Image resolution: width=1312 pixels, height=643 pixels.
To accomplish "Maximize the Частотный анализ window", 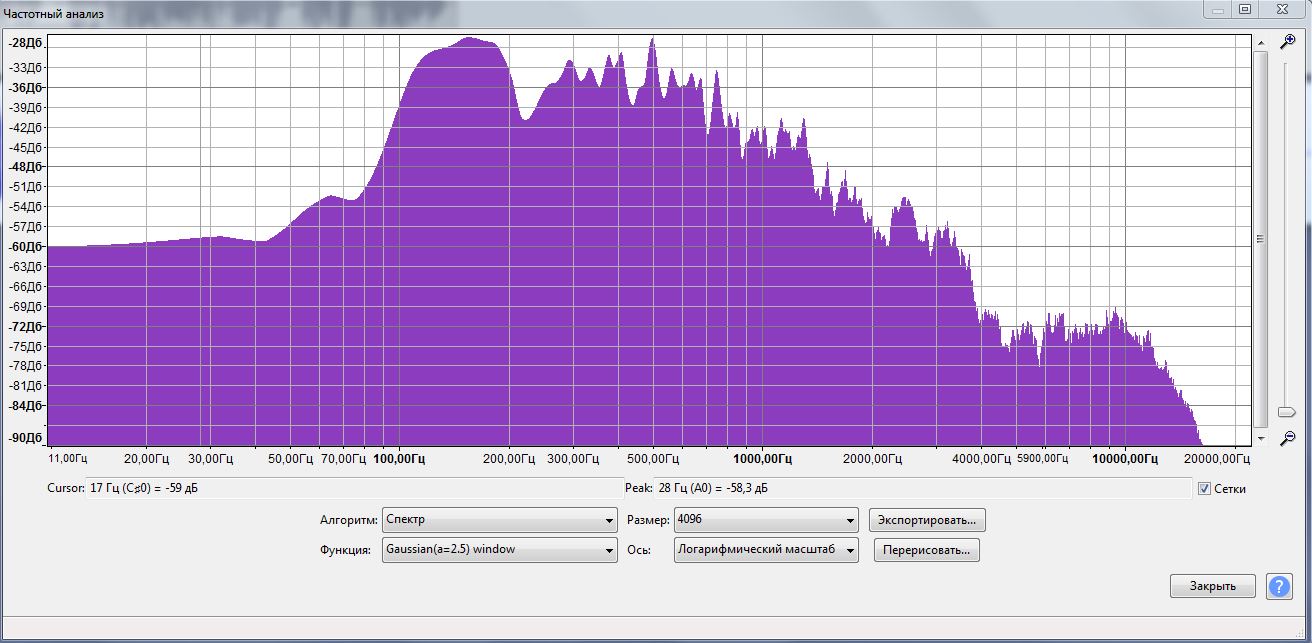I will click(1245, 9).
